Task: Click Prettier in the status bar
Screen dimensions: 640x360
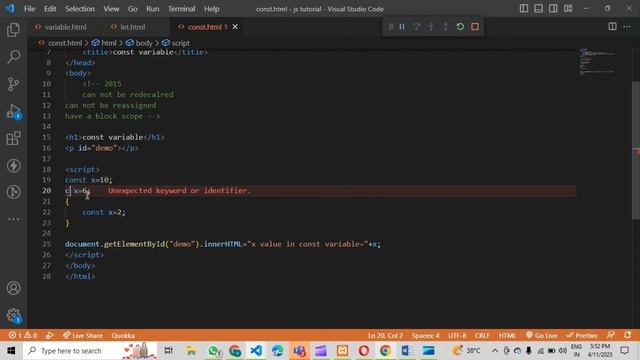Action: point(582,336)
